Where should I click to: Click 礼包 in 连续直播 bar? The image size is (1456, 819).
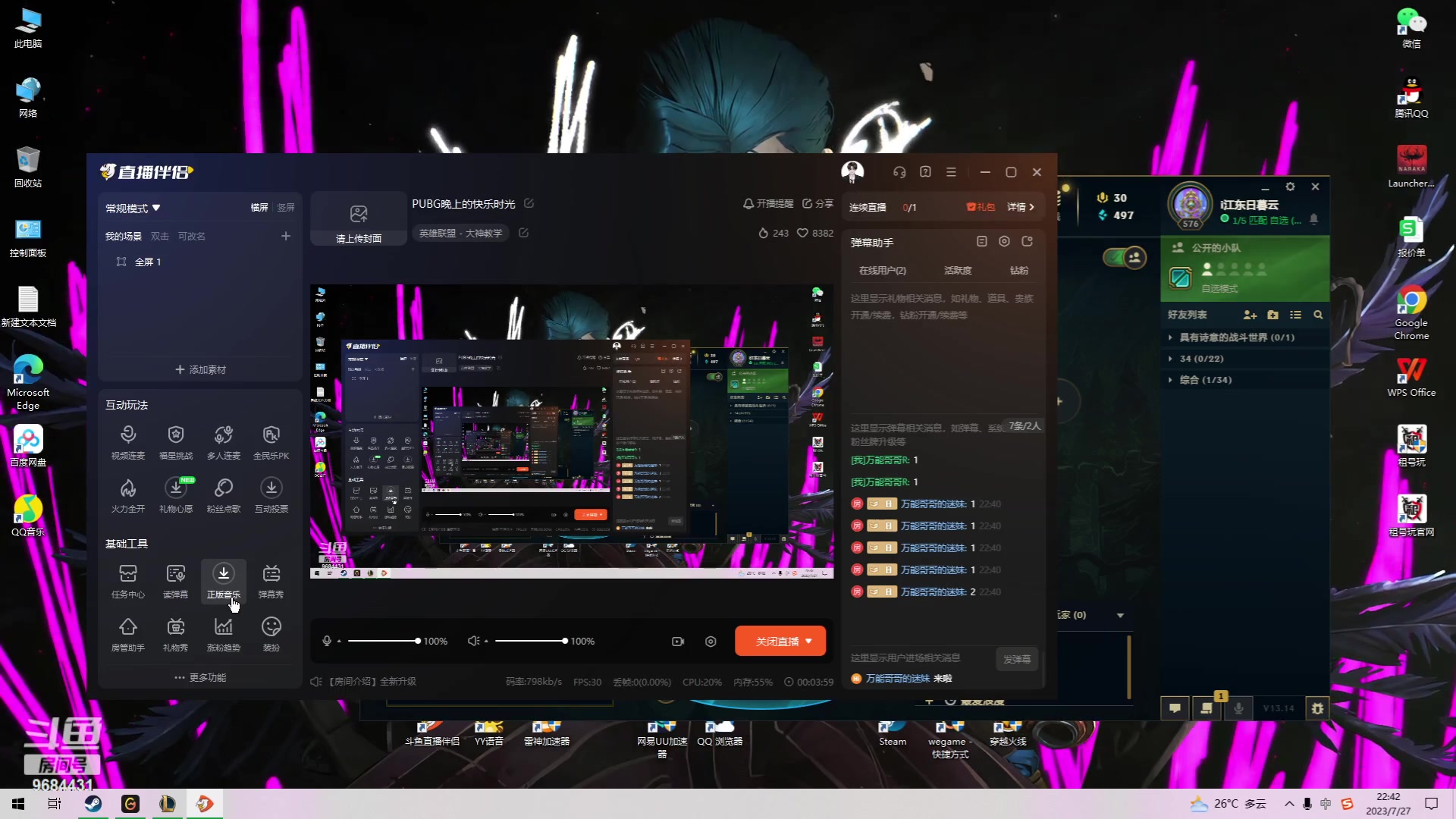click(x=981, y=207)
